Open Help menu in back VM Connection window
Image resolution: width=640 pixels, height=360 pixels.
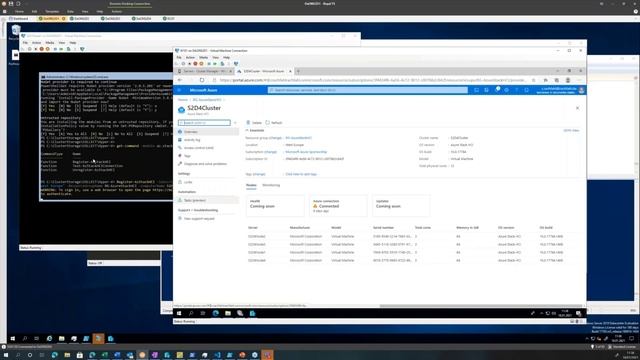[x=73, y=43]
